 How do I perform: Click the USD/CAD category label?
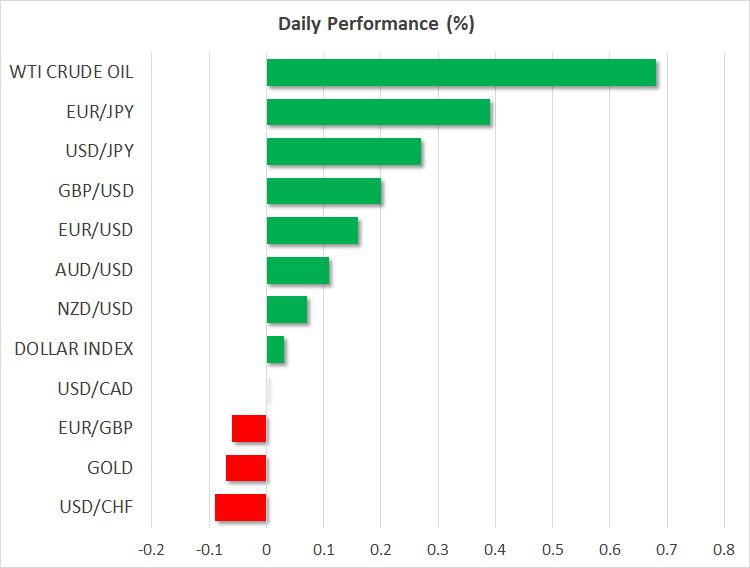click(x=95, y=388)
